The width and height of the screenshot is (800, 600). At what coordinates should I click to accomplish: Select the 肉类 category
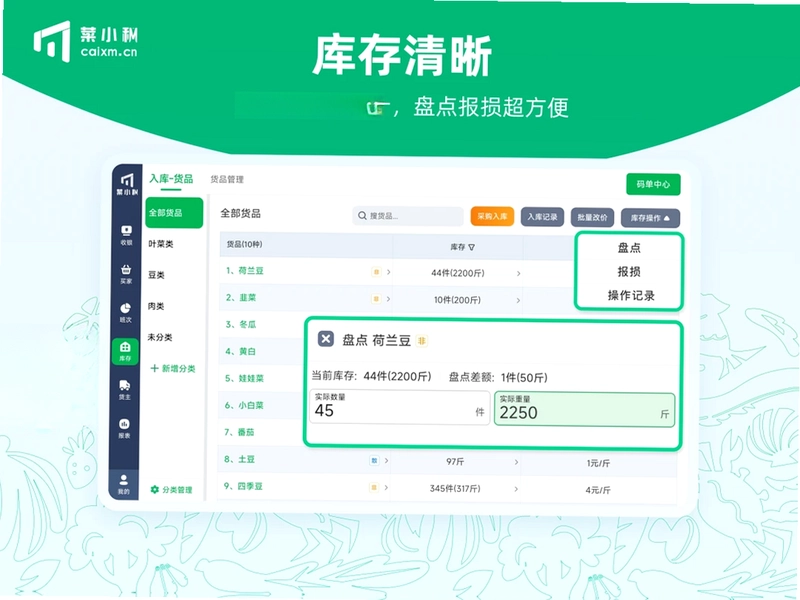[x=156, y=306]
